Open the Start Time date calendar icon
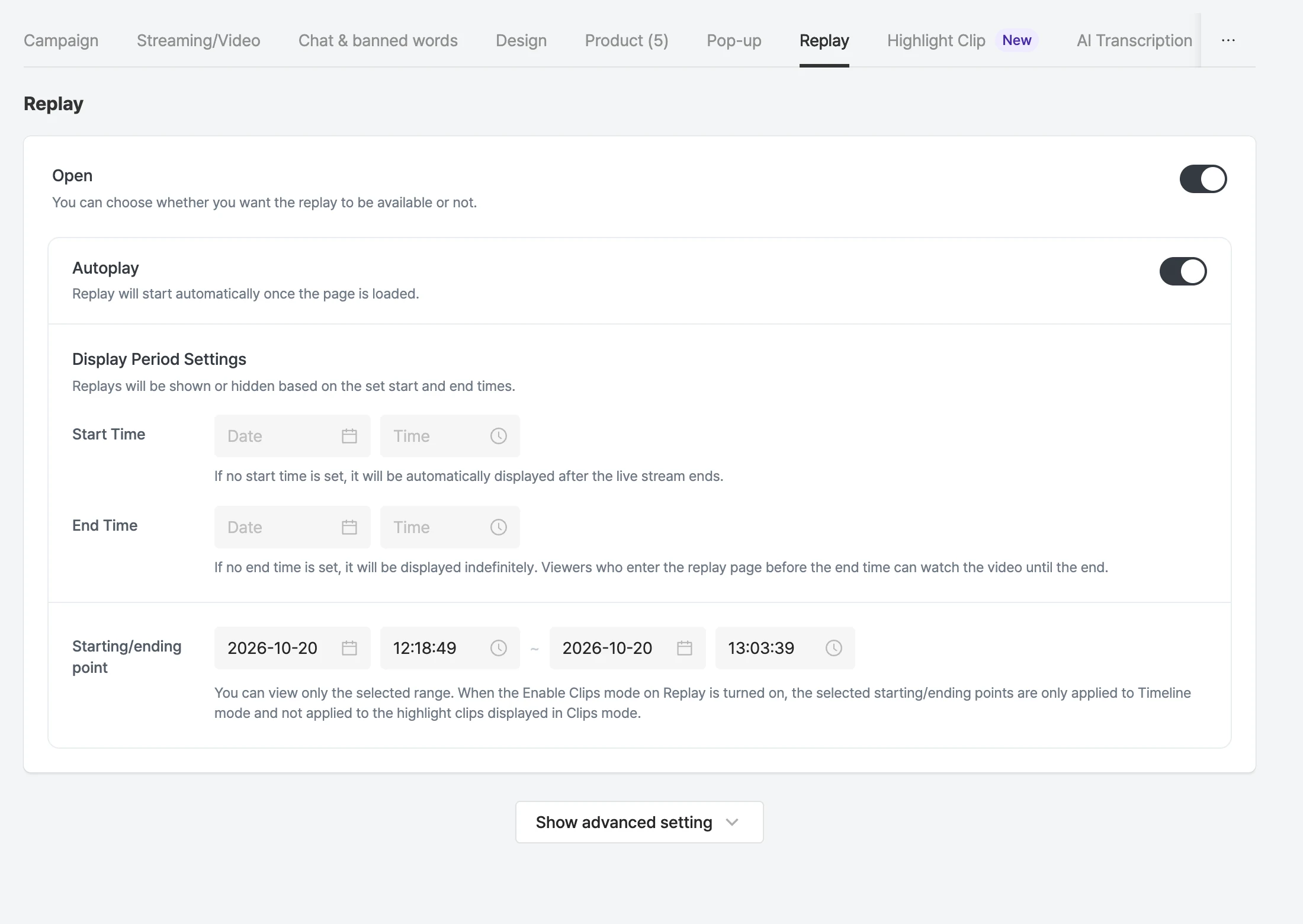Image resolution: width=1303 pixels, height=924 pixels. [x=349, y=436]
